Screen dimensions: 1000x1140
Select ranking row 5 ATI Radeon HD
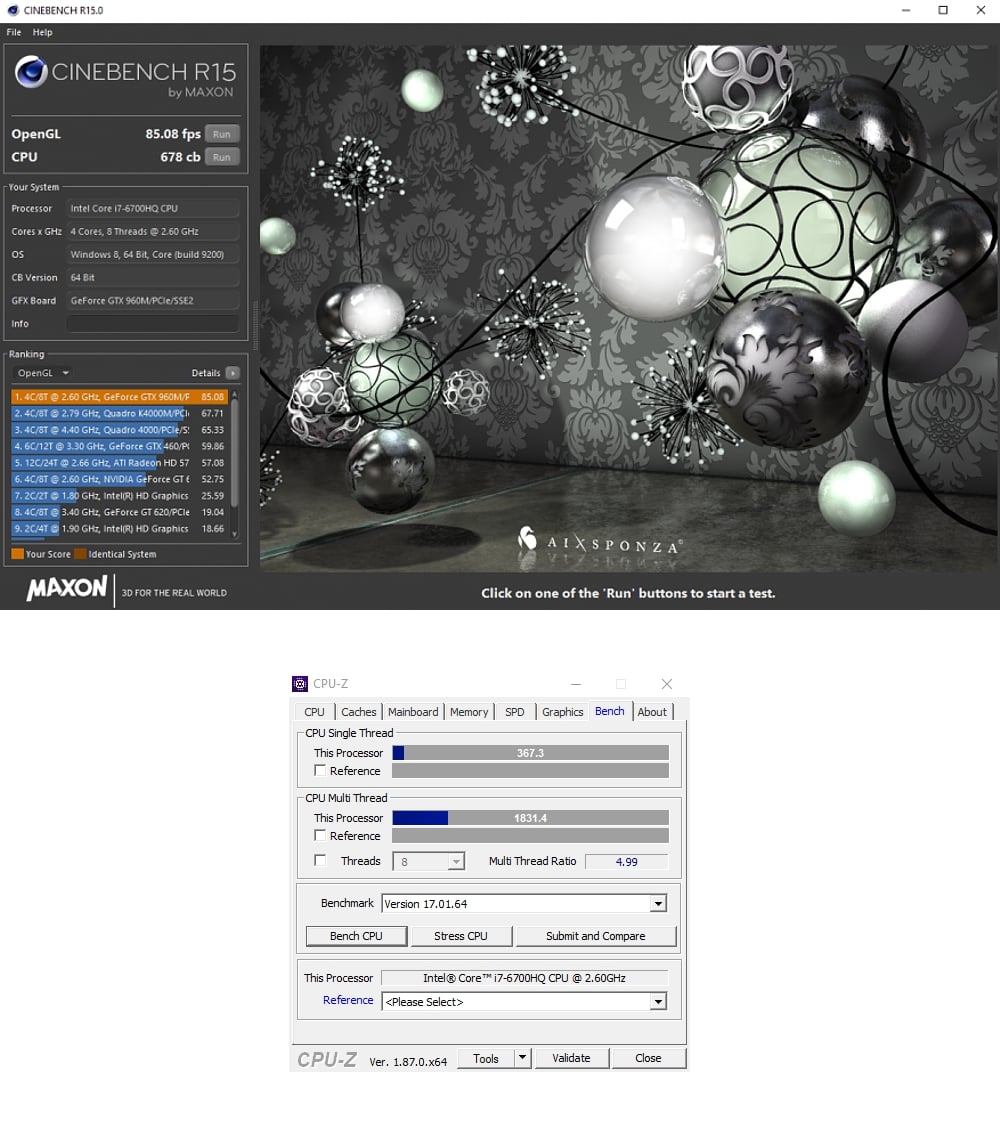[120, 462]
